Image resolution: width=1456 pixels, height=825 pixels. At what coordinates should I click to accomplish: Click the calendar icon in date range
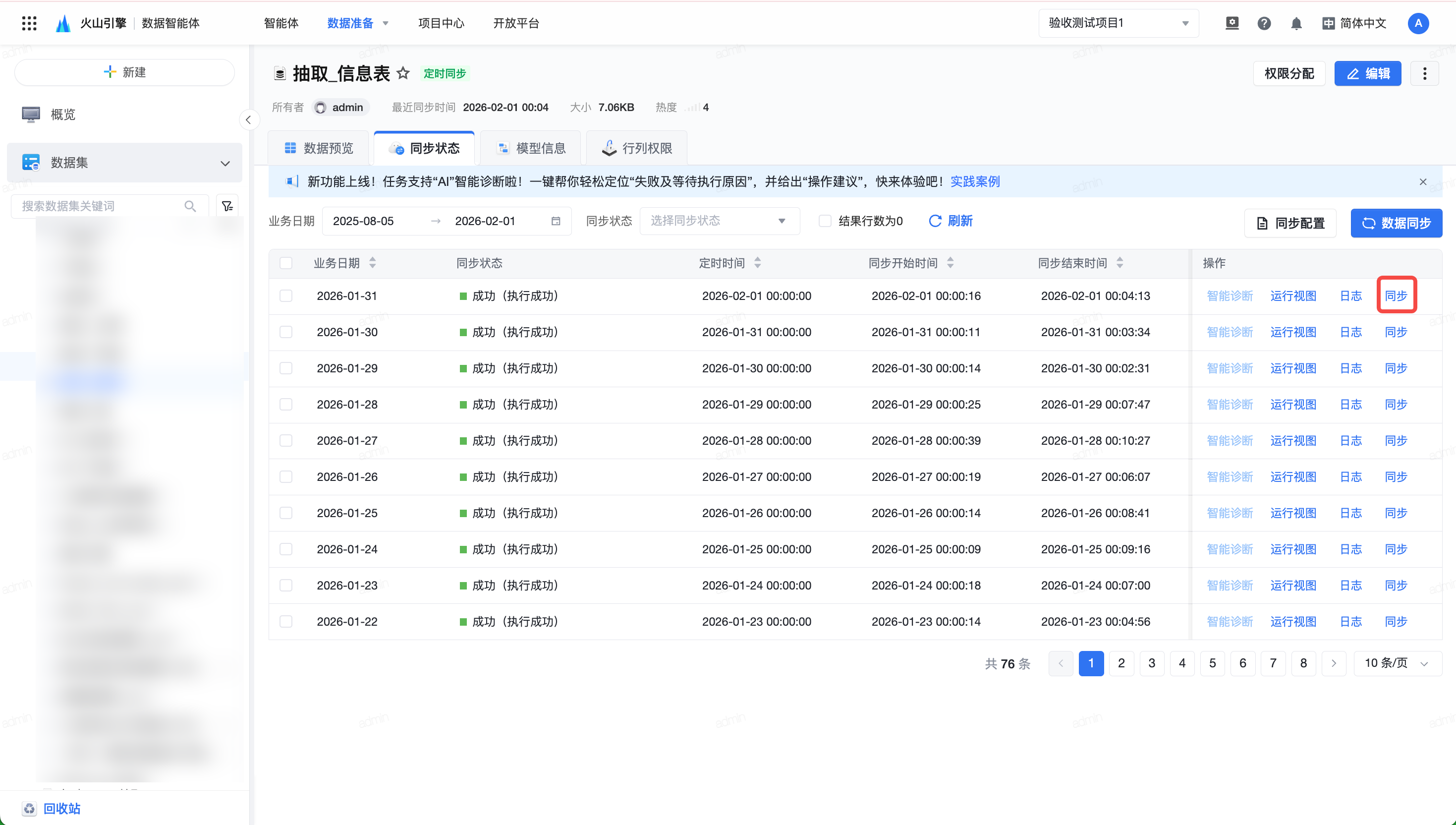556,221
